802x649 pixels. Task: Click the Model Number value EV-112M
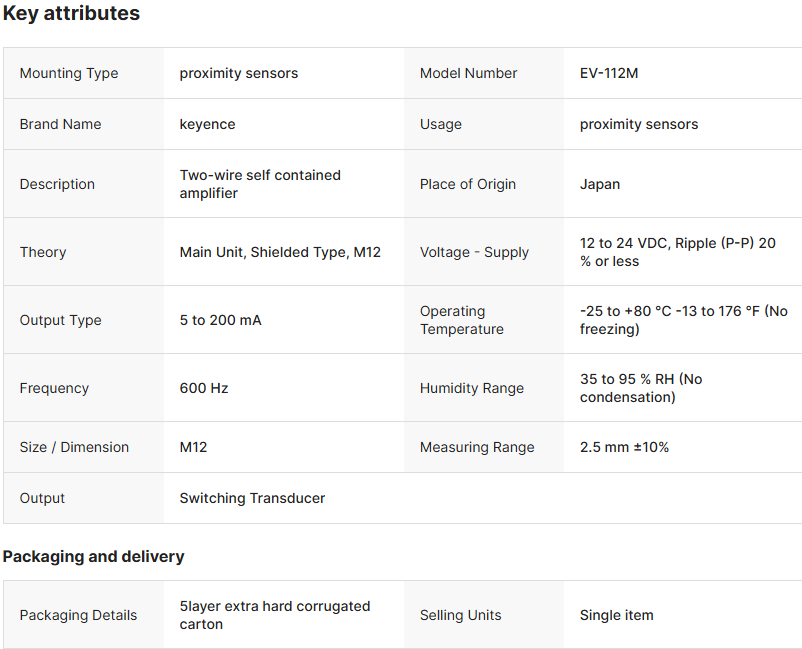[x=608, y=73]
